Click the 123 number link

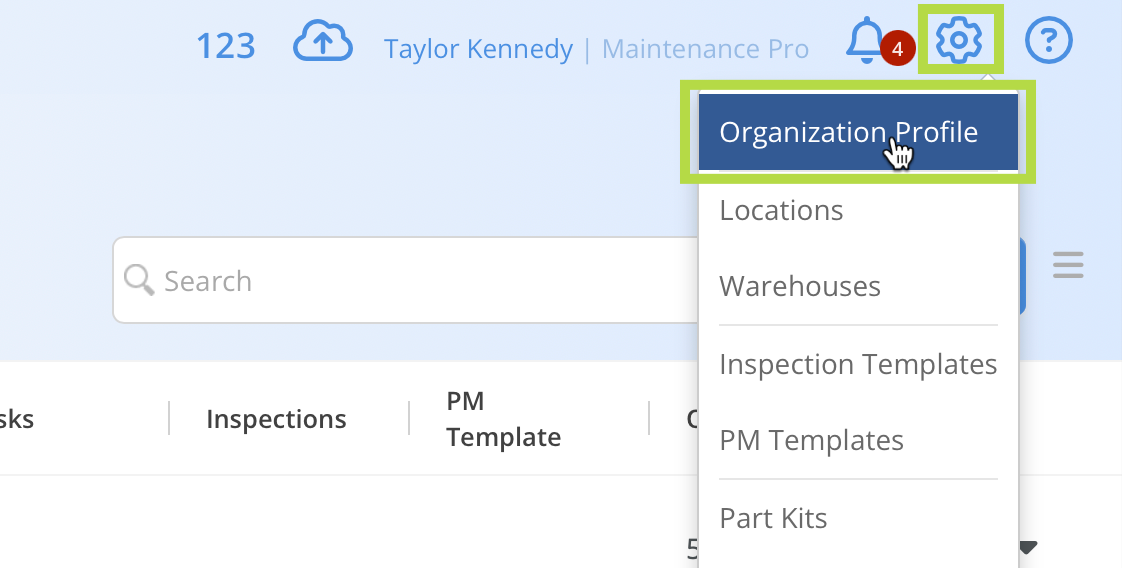coord(225,46)
